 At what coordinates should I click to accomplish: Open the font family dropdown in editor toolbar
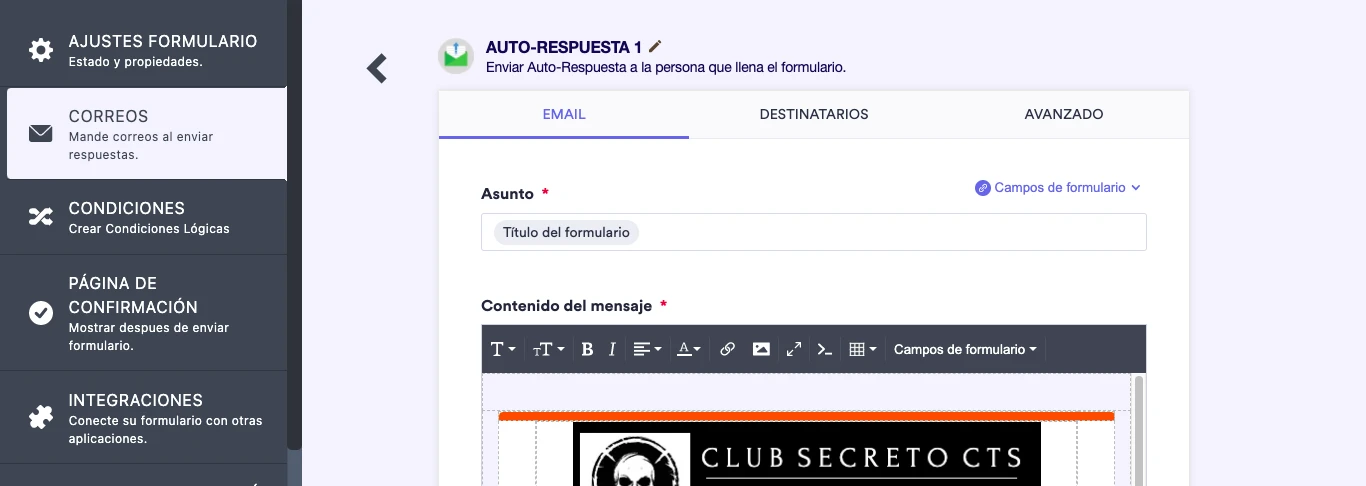(x=503, y=349)
